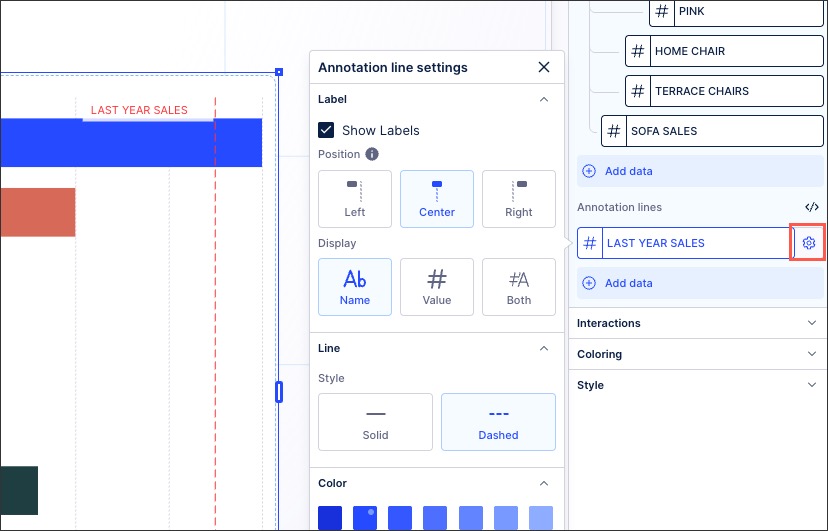The height and width of the screenshot is (531, 828).
Task: Set label position to Left
Action: click(355, 199)
